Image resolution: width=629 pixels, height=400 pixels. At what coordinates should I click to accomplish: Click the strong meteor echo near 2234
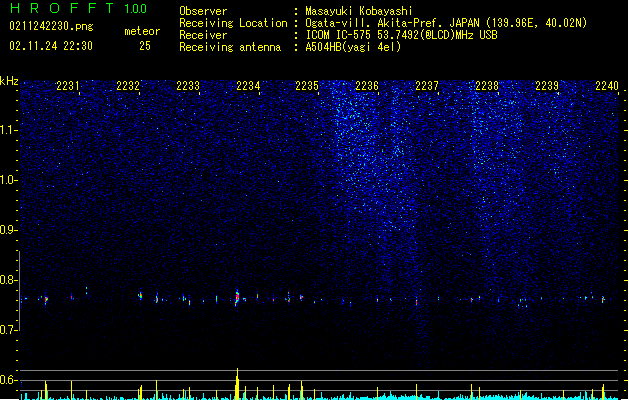237,298
